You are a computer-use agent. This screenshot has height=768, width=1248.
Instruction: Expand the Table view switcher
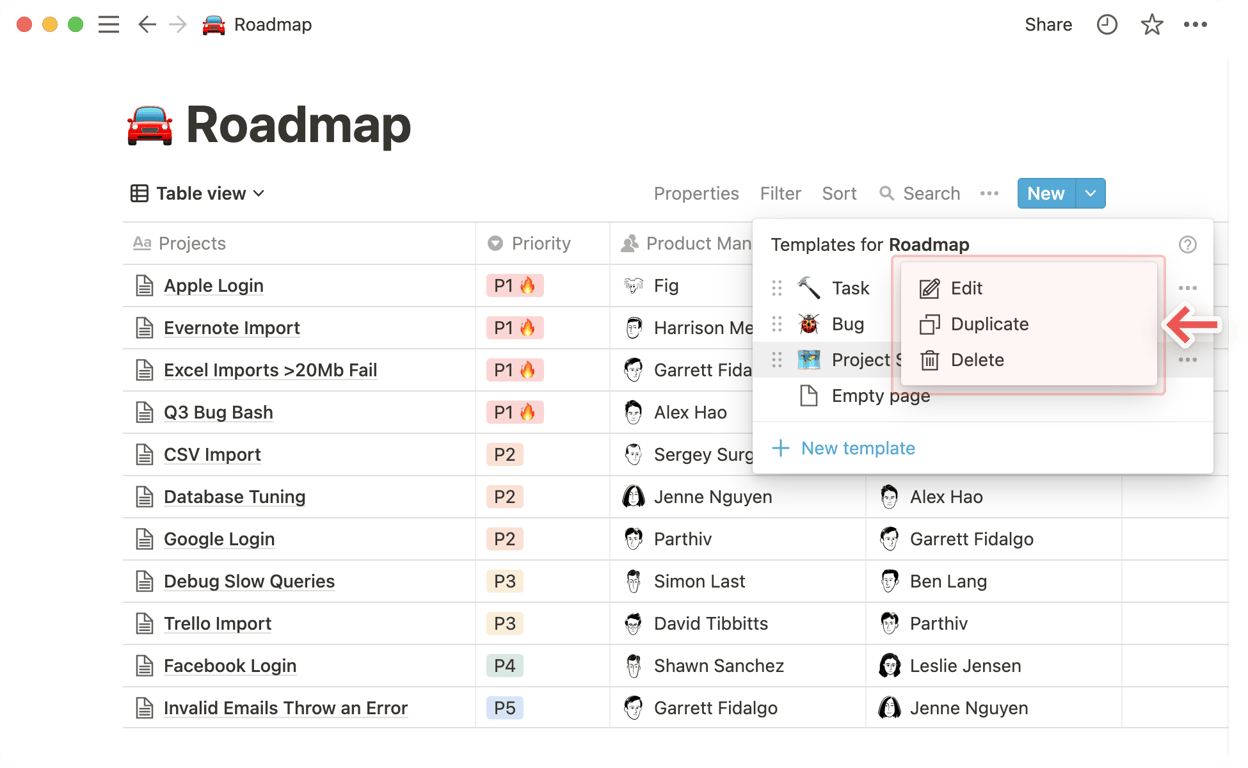198,194
